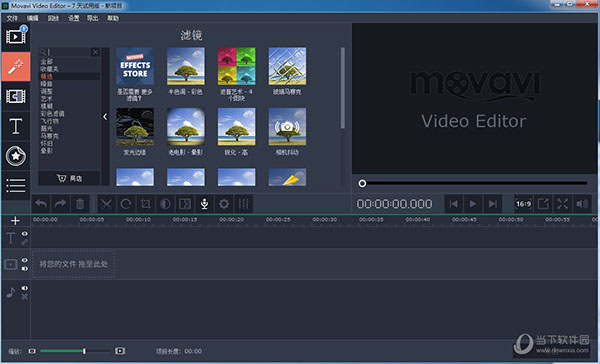
Task: Click the zoom-in icon right of zoom slider
Action: (x=120, y=351)
